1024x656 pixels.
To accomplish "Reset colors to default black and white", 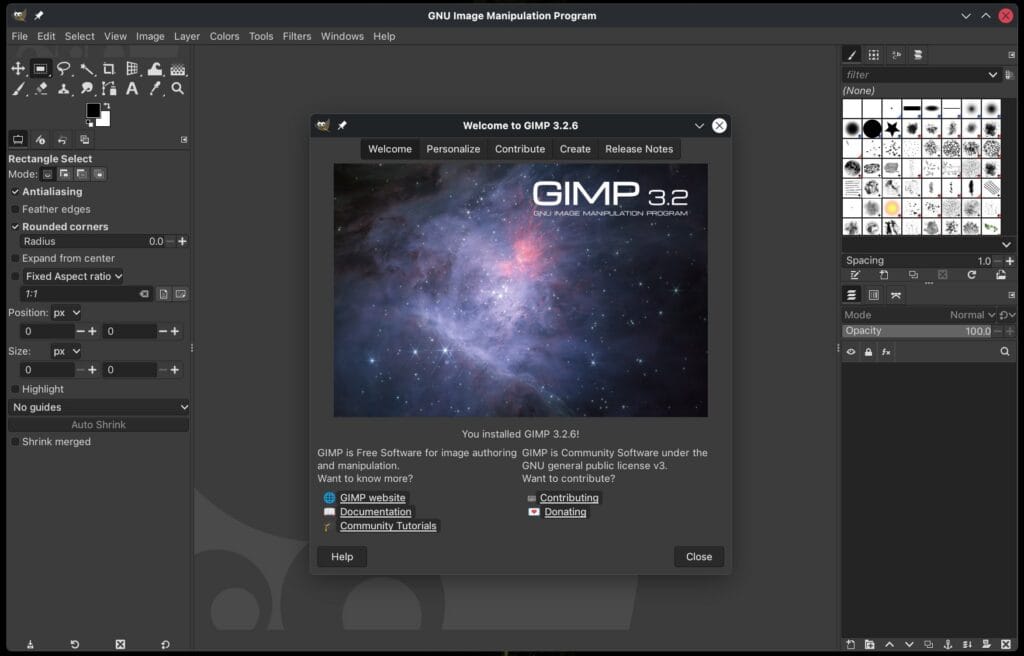I will coord(89,123).
